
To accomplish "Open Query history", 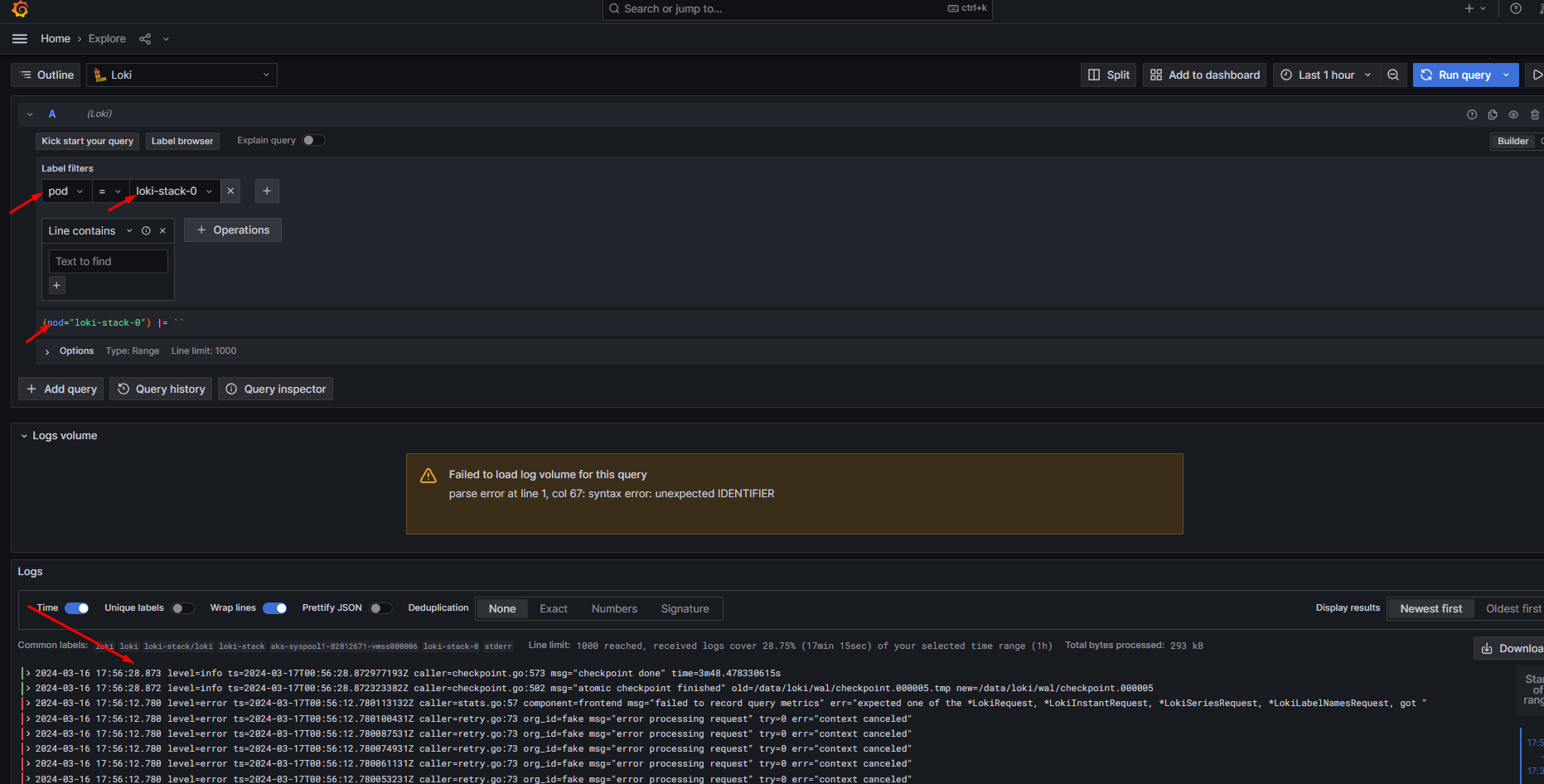I will coord(161,389).
